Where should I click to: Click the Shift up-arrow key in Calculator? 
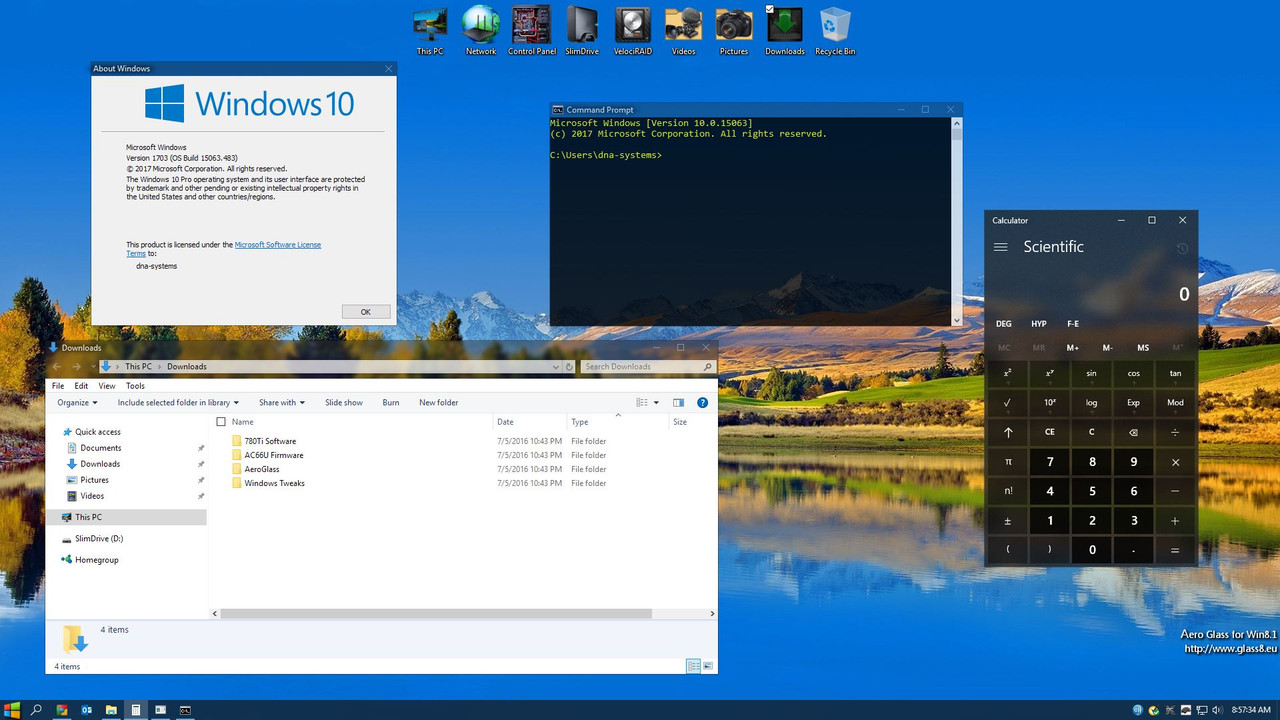(1008, 432)
